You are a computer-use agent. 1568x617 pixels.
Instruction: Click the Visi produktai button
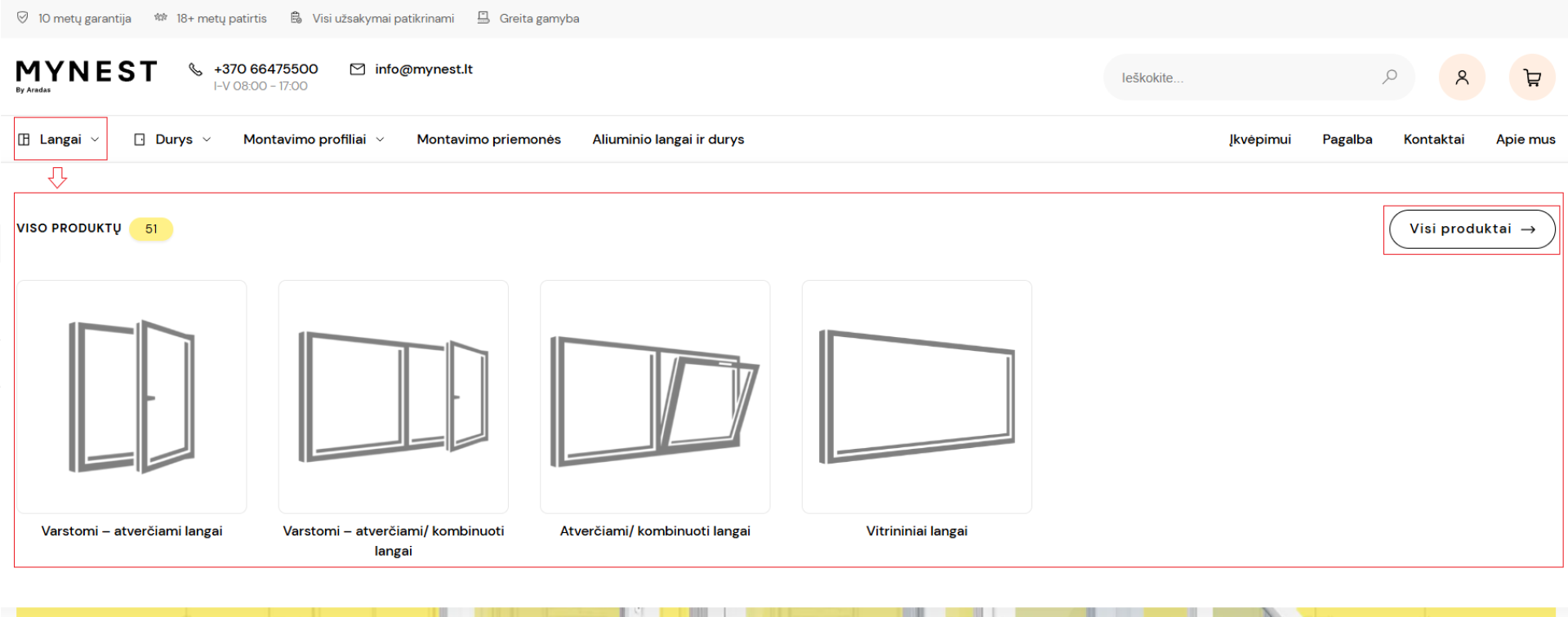[x=1472, y=229]
